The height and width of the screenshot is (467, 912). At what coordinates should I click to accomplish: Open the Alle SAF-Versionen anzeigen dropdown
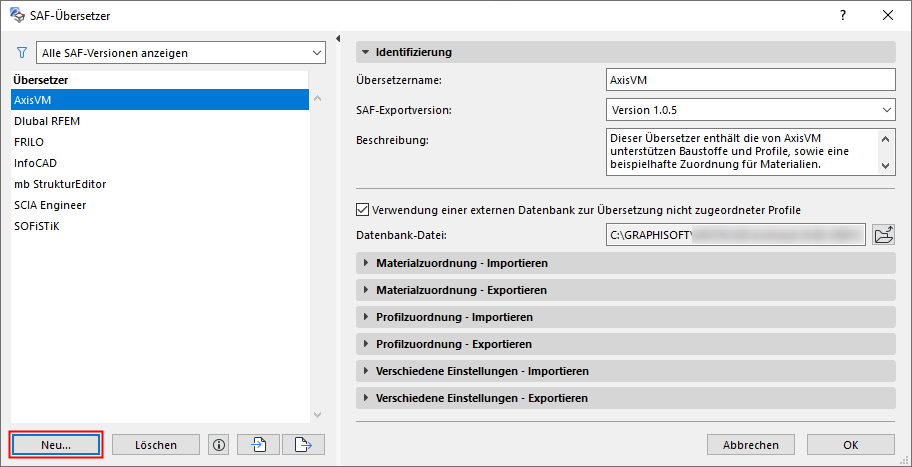(x=180, y=53)
